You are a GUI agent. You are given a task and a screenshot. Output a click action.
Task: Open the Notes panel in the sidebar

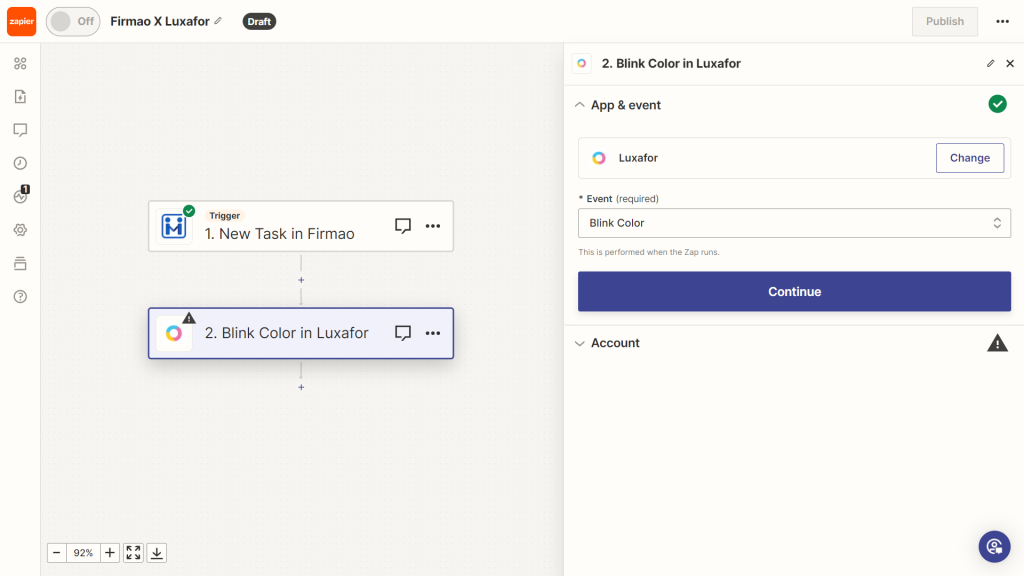coord(19,129)
